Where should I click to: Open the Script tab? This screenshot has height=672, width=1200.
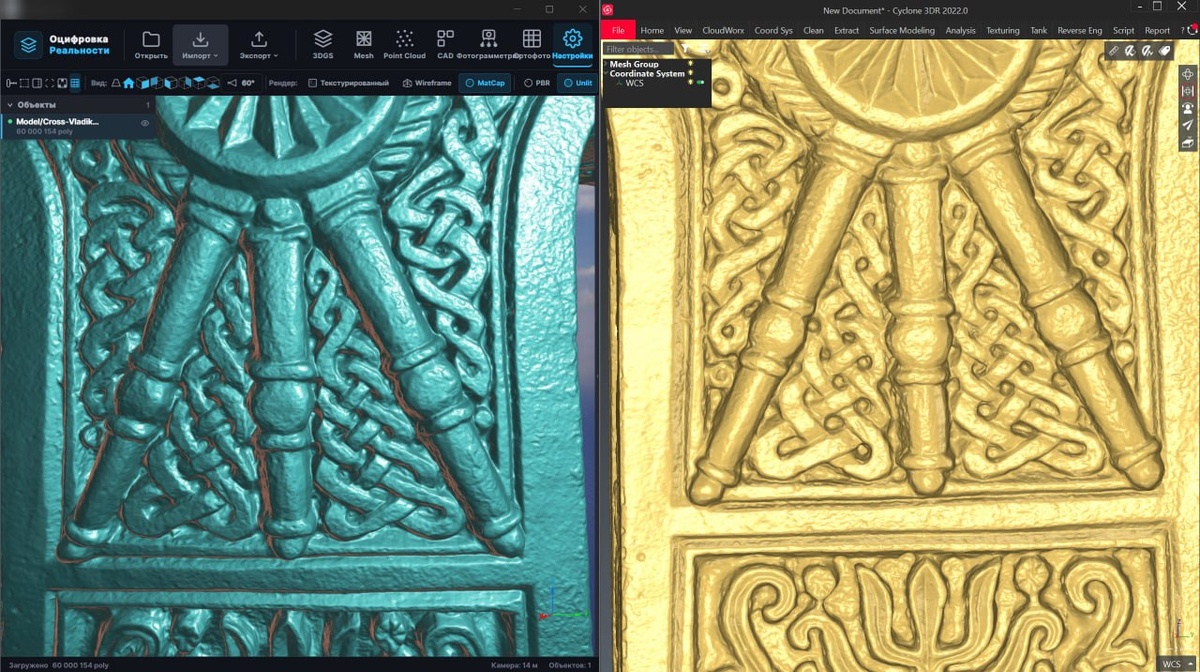[1124, 30]
